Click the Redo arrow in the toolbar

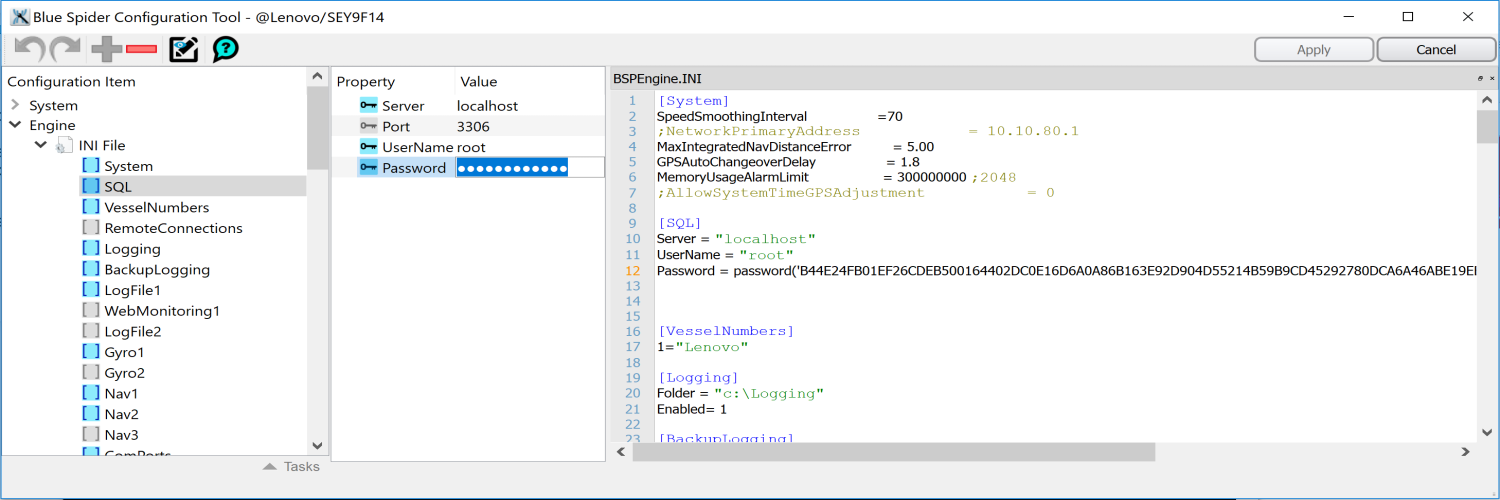tap(65, 49)
